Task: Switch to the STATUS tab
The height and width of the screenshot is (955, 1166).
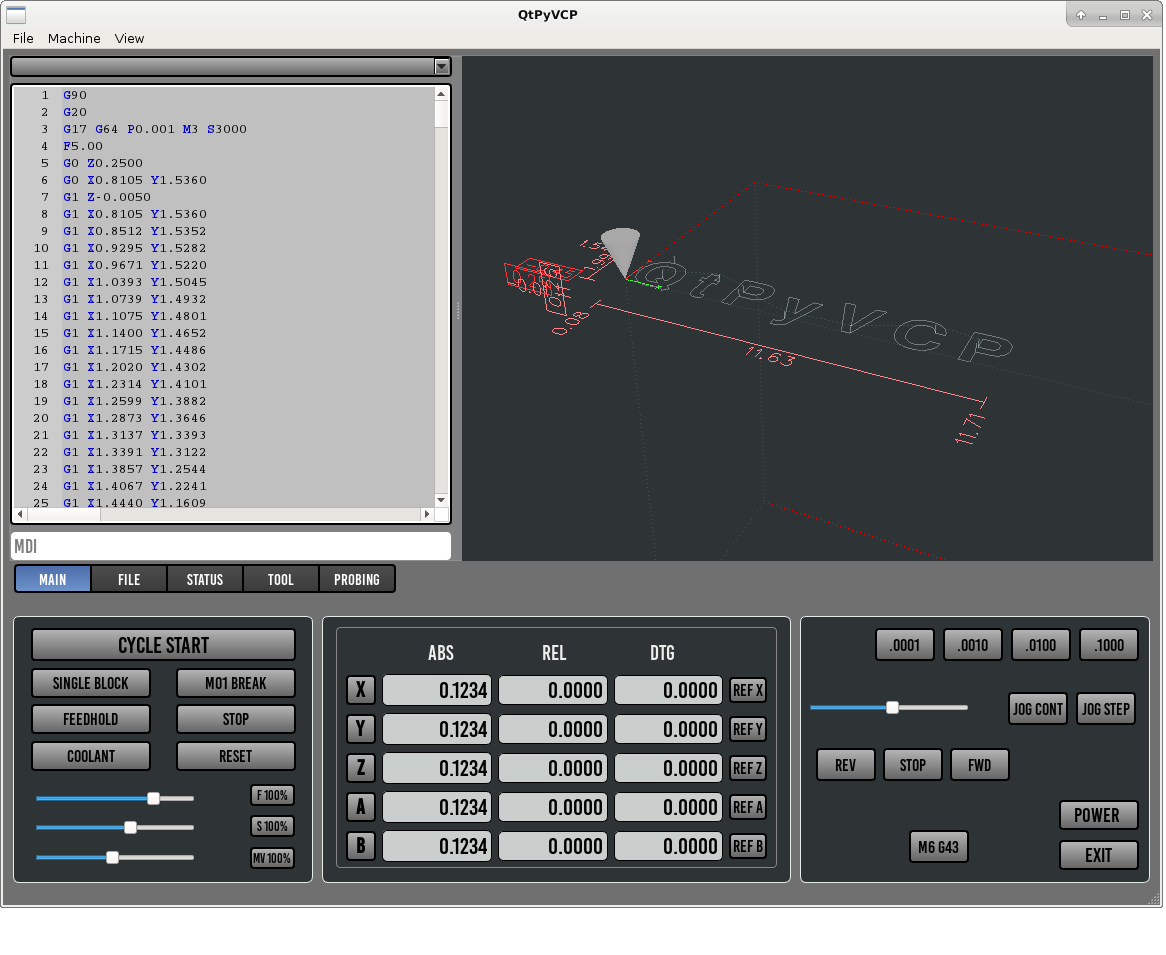Action: pos(204,579)
